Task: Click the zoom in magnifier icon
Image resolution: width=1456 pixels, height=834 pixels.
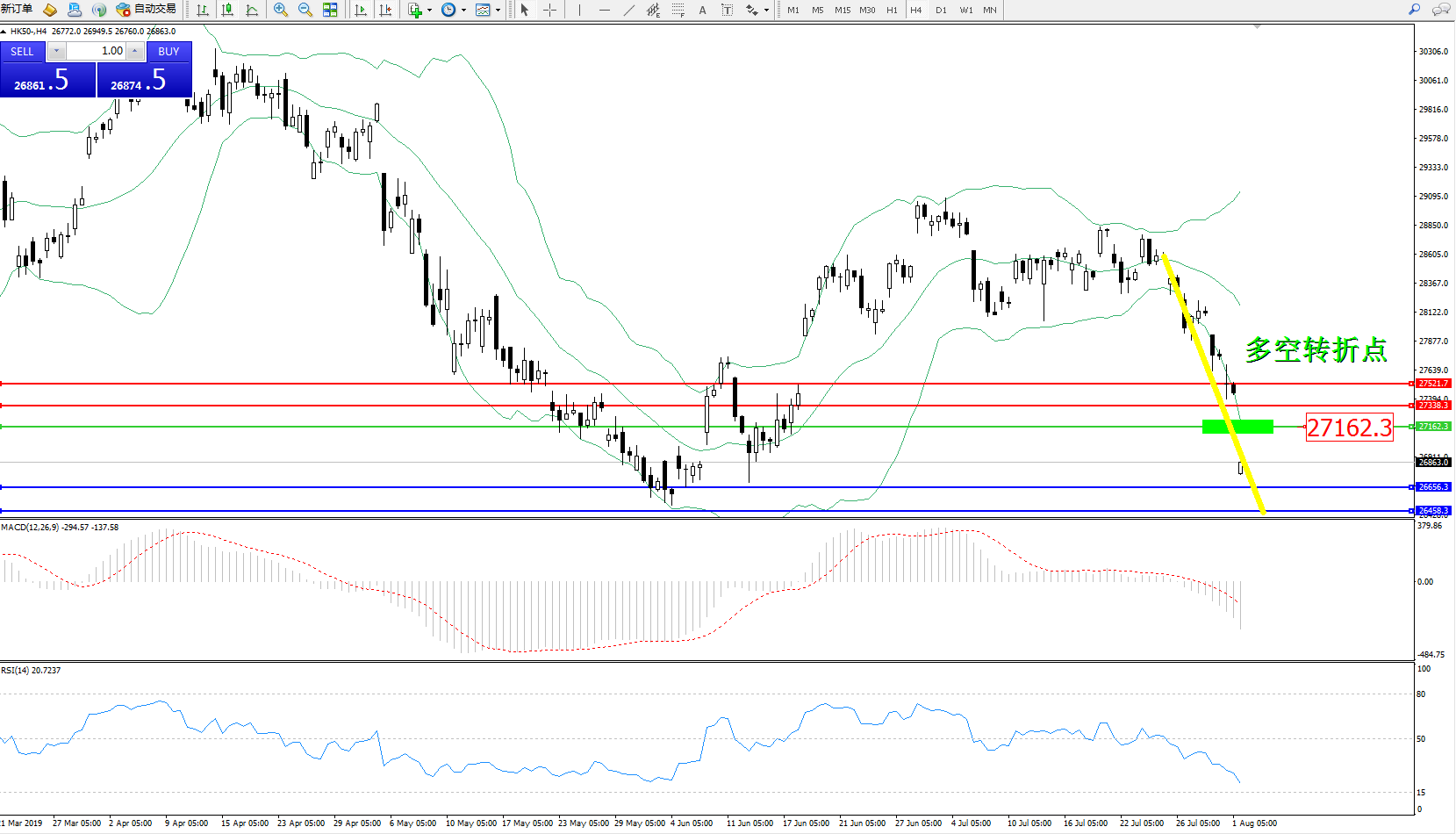Action: (x=281, y=10)
